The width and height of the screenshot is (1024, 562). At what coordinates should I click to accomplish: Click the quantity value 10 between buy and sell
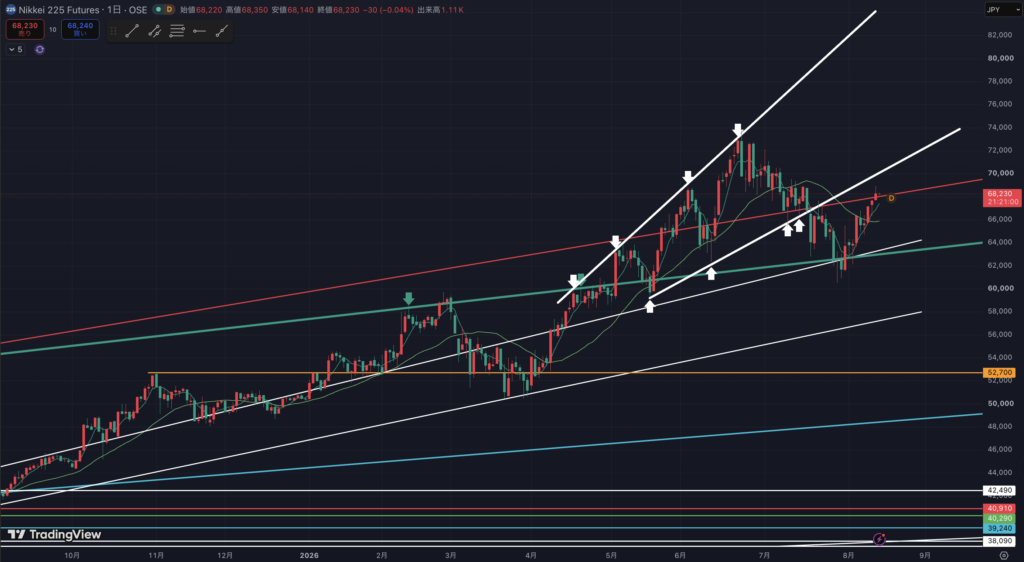pos(53,29)
